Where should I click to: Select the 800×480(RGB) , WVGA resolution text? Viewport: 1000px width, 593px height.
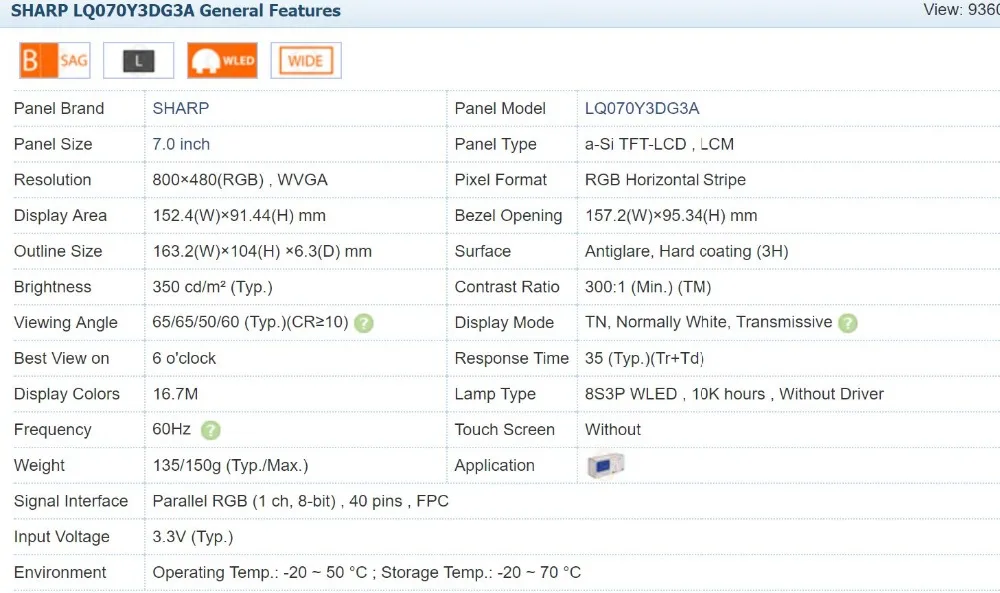click(240, 180)
